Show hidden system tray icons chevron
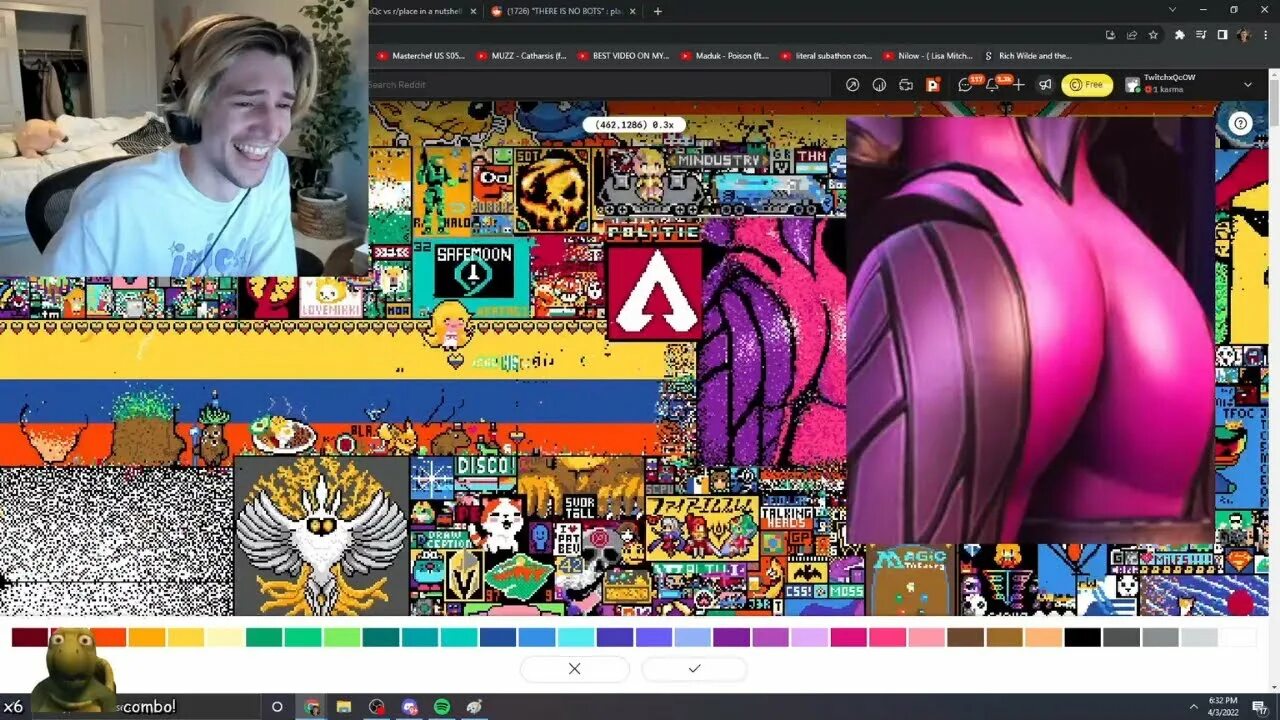The height and width of the screenshot is (720, 1280). tap(1193, 707)
